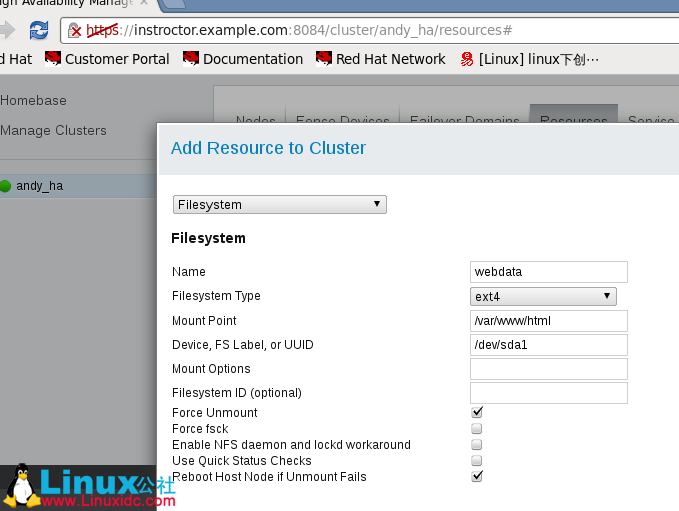Viewport: 679px width, 511px height.
Task: Enable NFS daemon and lockd workaround
Action: tap(477, 445)
